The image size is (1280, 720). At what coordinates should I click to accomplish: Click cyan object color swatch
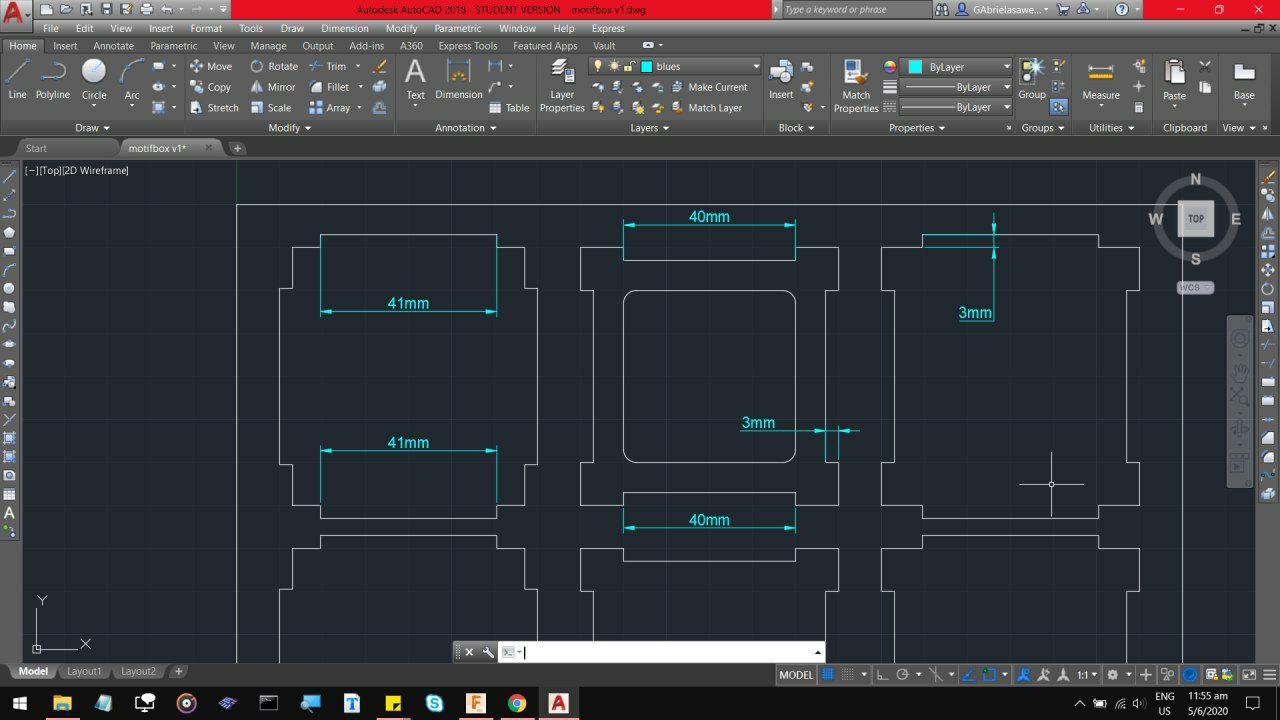(x=915, y=67)
